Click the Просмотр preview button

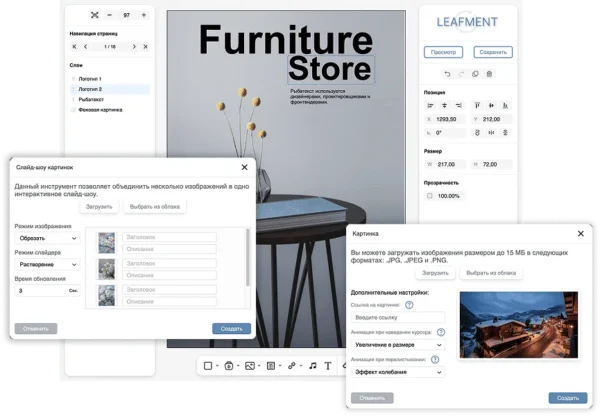[441, 51]
